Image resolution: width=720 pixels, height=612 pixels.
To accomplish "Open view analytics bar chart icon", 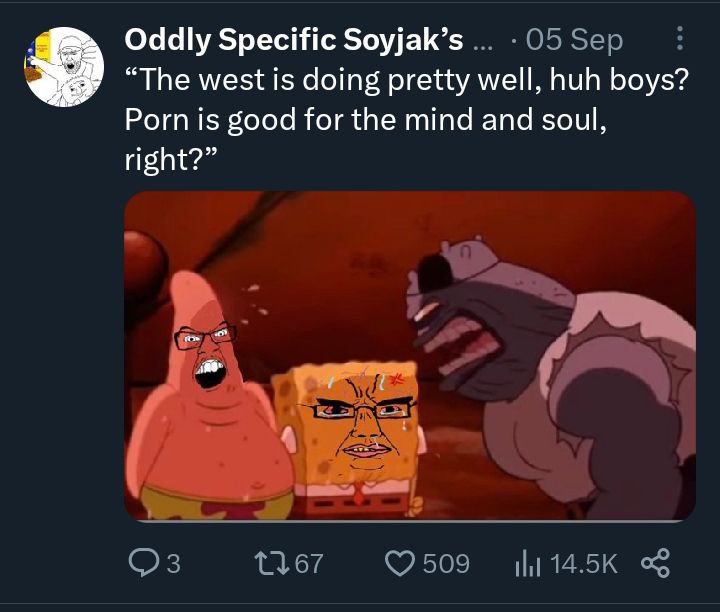I will [526, 563].
